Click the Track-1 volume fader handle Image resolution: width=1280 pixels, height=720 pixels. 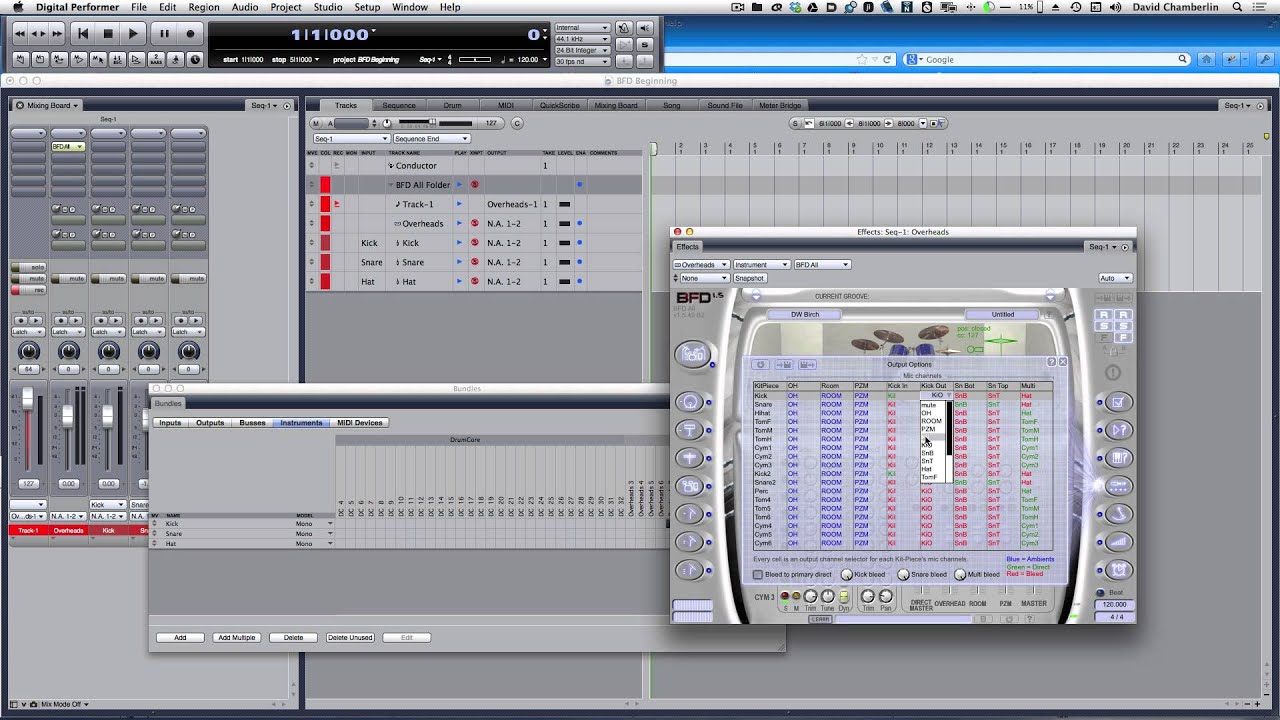click(28, 400)
